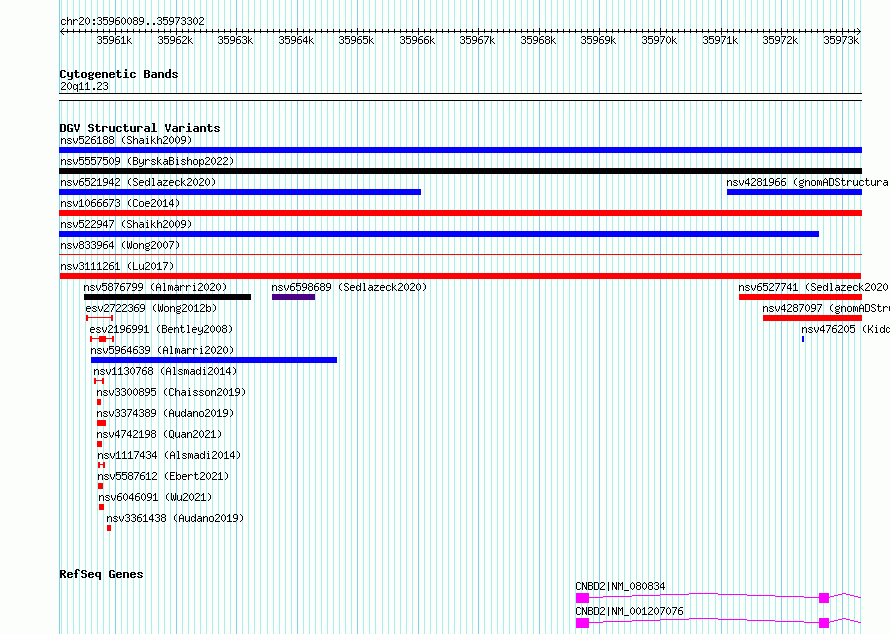The width and height of the screenshot is (890, 634).
Task: Open nsv6527741 (Sedlazeck2020) label
Action: (x=814, y=287)
